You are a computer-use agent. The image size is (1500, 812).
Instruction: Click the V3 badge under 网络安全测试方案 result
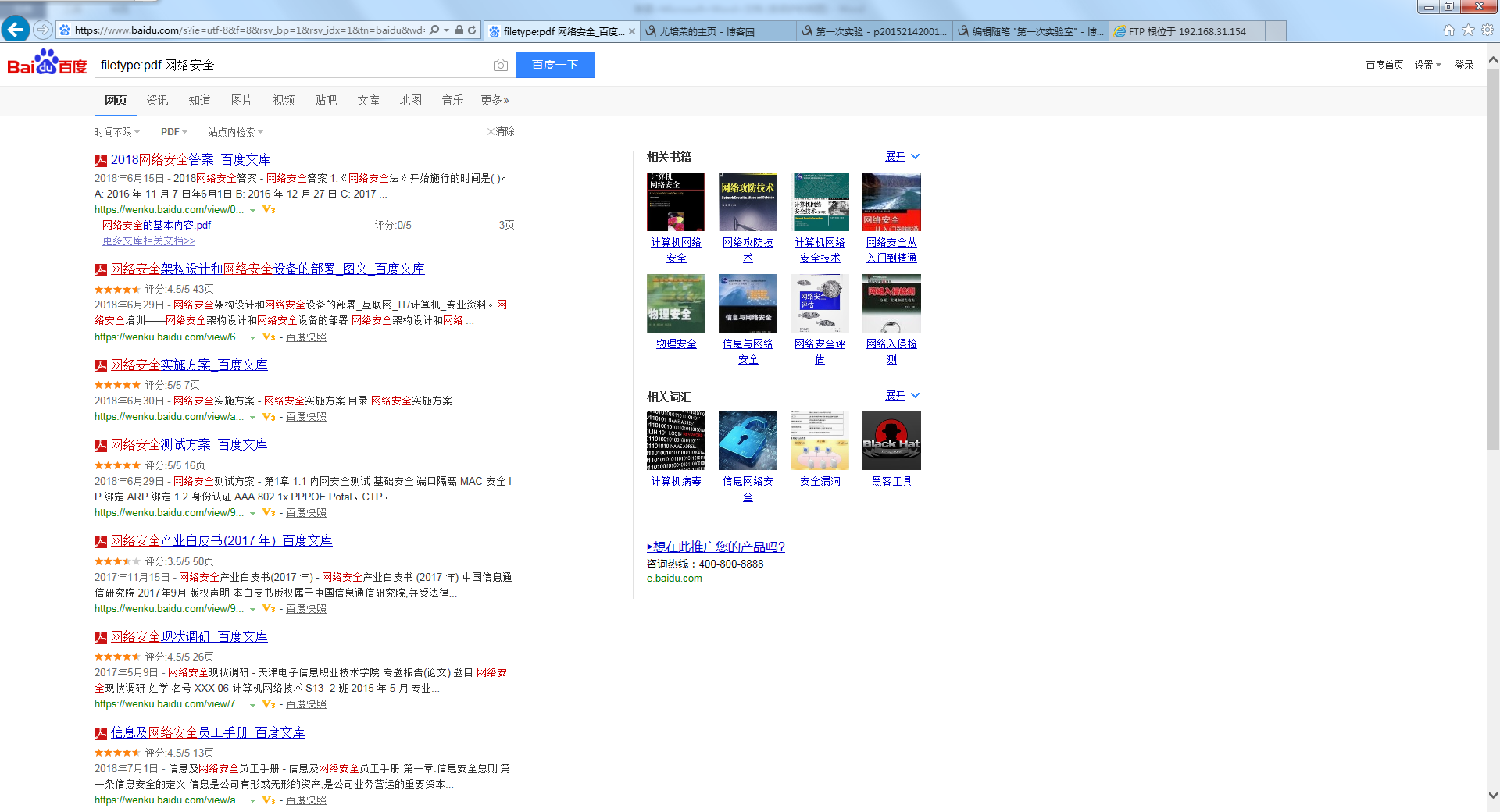[x=269, y=513]
